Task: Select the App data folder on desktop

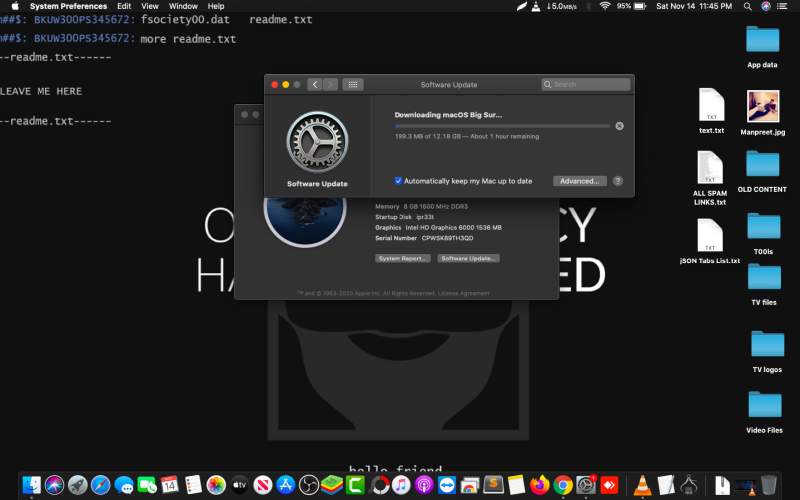Action: pos(762,46)
